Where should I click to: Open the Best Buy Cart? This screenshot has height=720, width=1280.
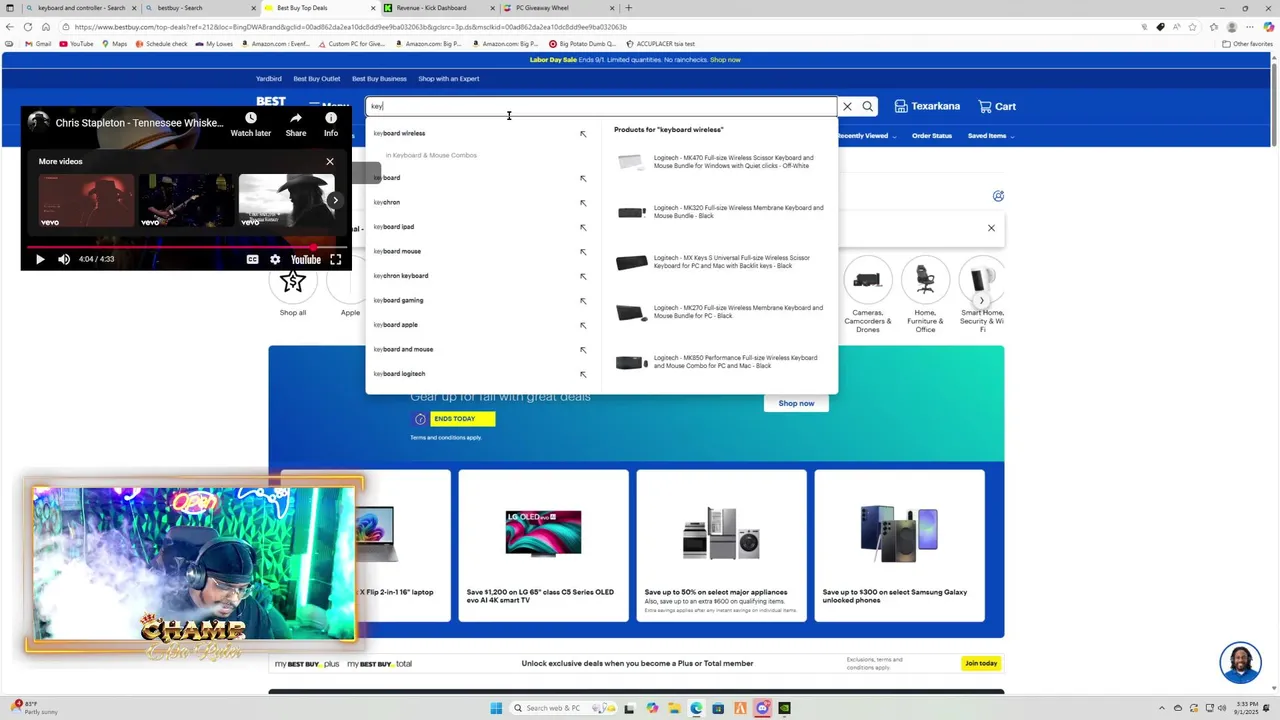coord(997,106)
